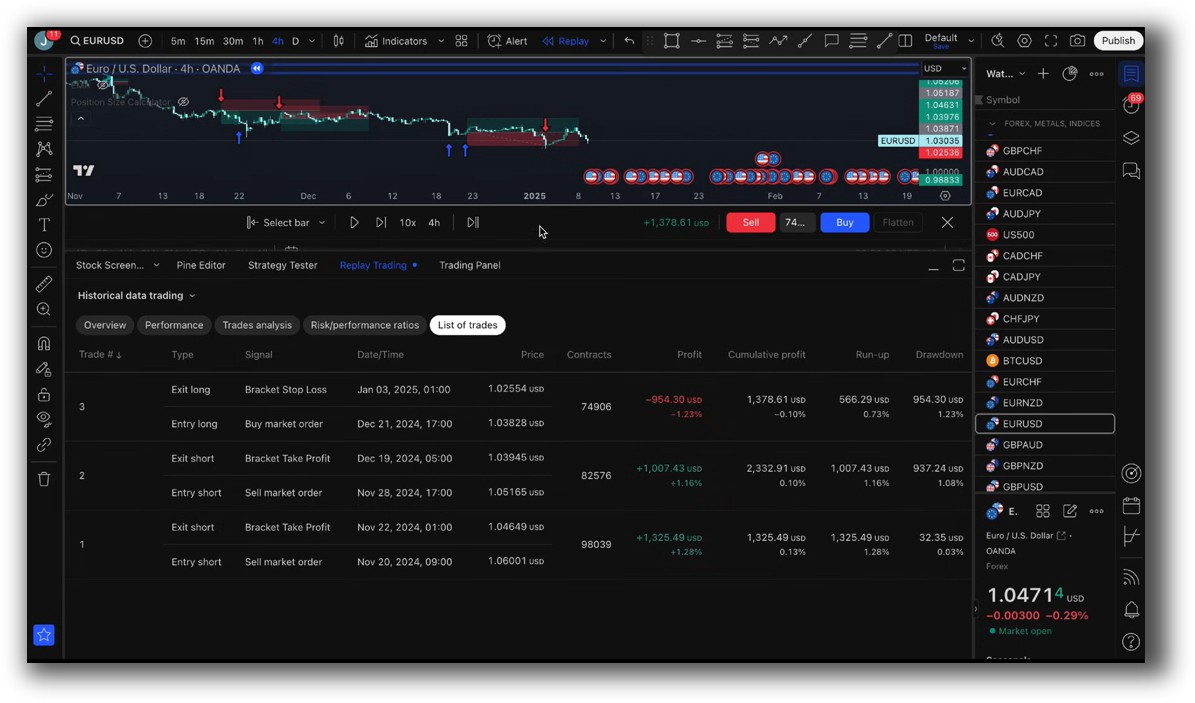Viewport: 1195px width, 703px height.
Task: Click the Buy button
Action: coord(844,222)
